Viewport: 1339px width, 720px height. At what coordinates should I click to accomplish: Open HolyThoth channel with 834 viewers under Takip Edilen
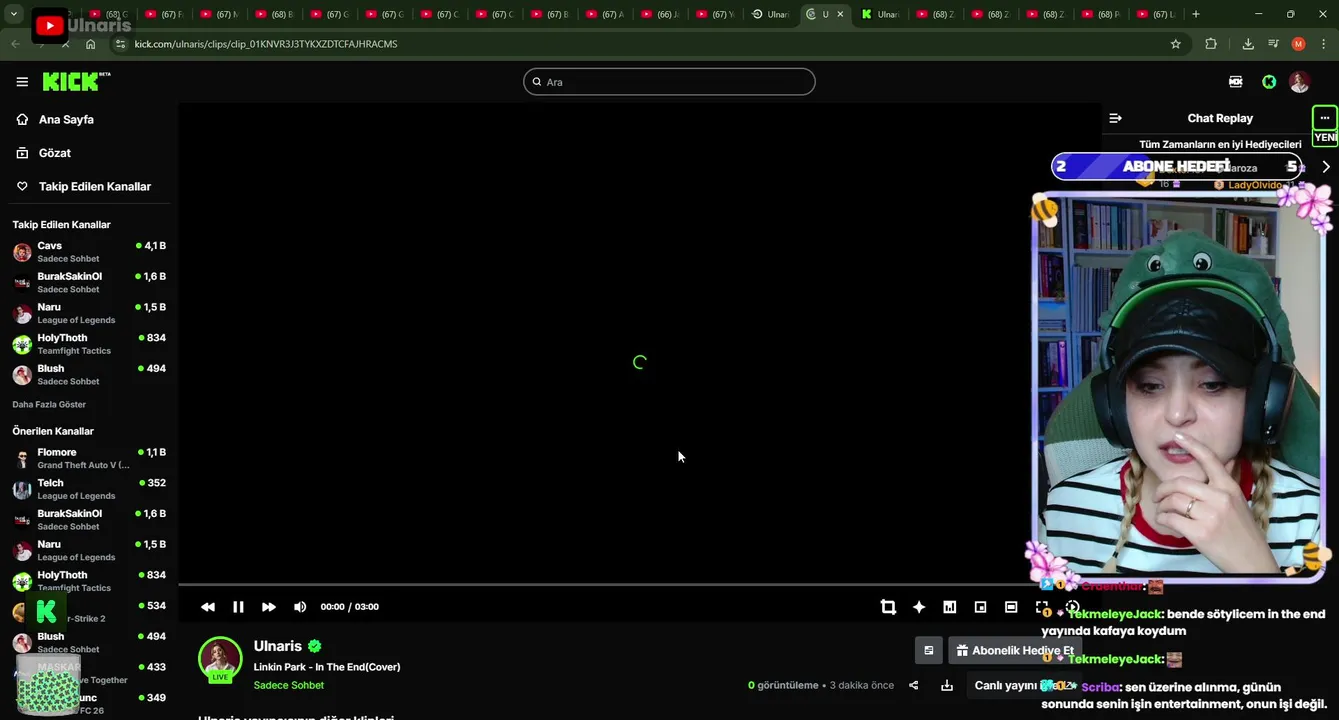pos(89,344)
